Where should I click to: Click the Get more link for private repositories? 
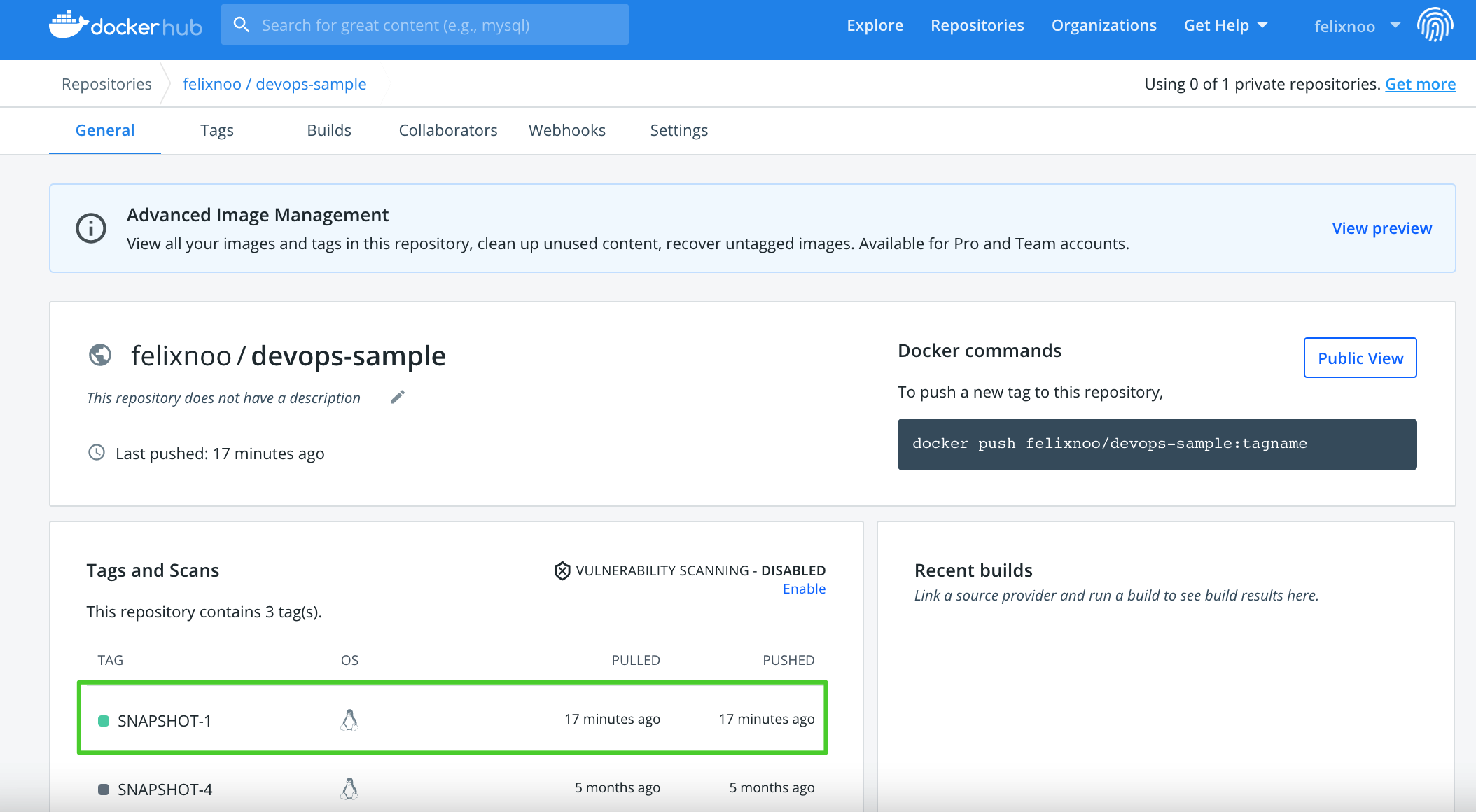pyautogui.click(x=1420, y=84)
